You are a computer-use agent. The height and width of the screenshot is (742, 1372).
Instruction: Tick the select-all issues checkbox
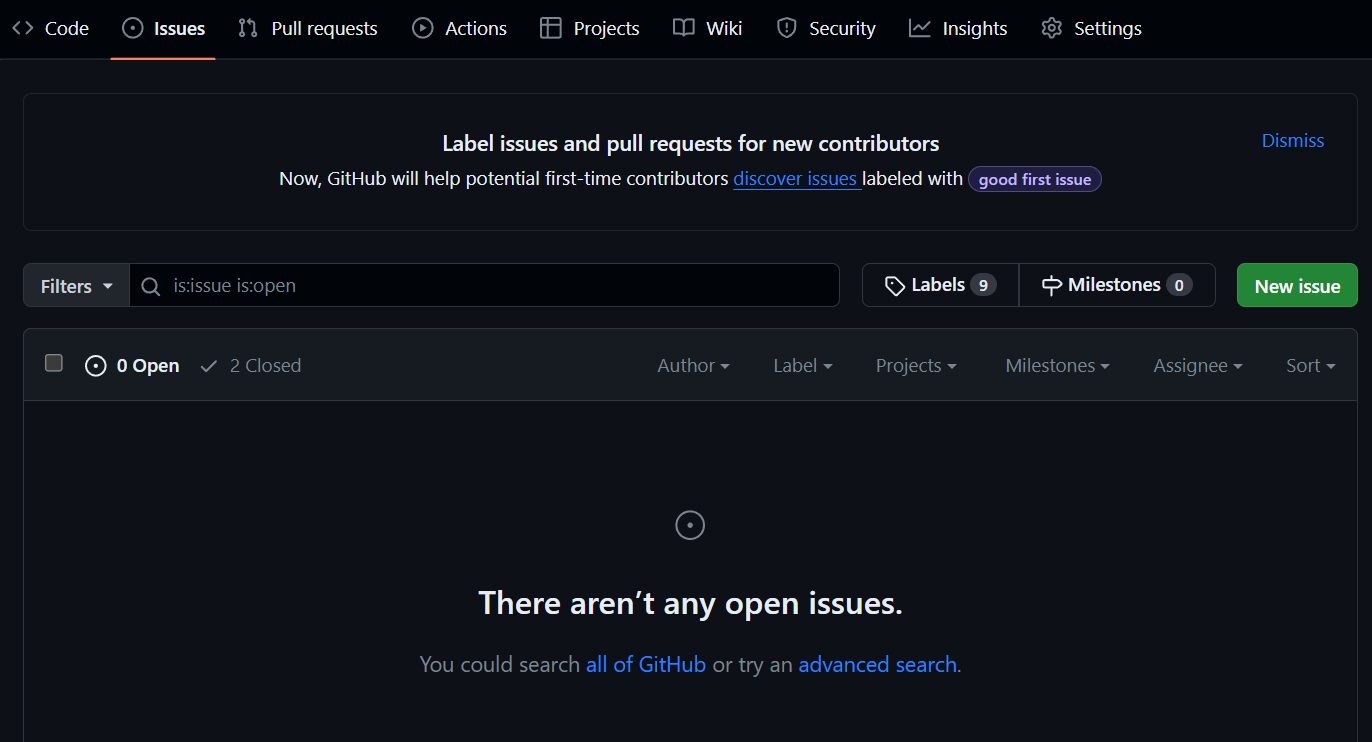pyautogui.click(x=54, y=363)
